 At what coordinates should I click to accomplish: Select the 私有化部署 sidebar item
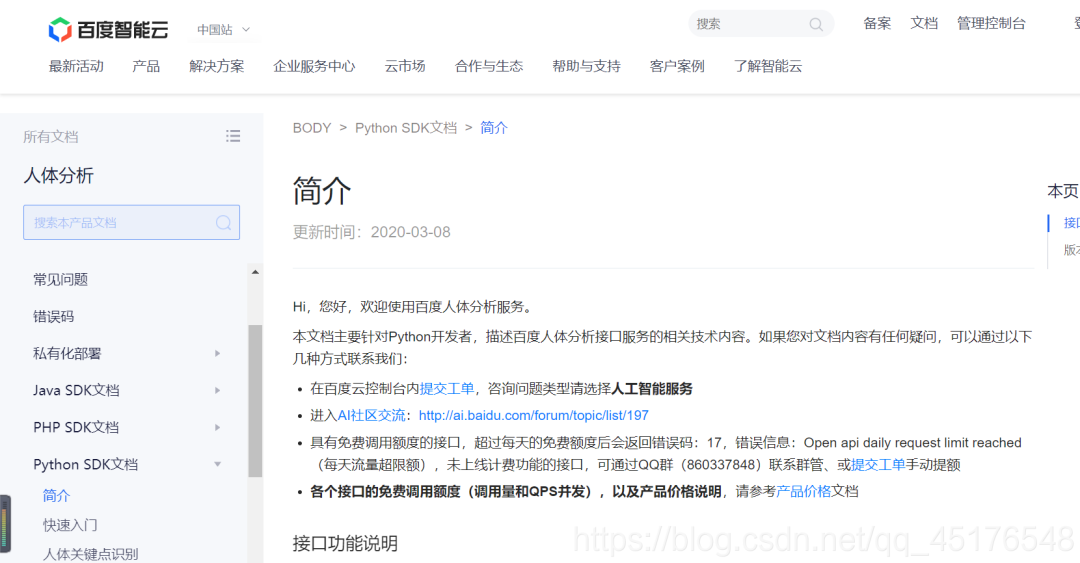[x=67, y=354]
